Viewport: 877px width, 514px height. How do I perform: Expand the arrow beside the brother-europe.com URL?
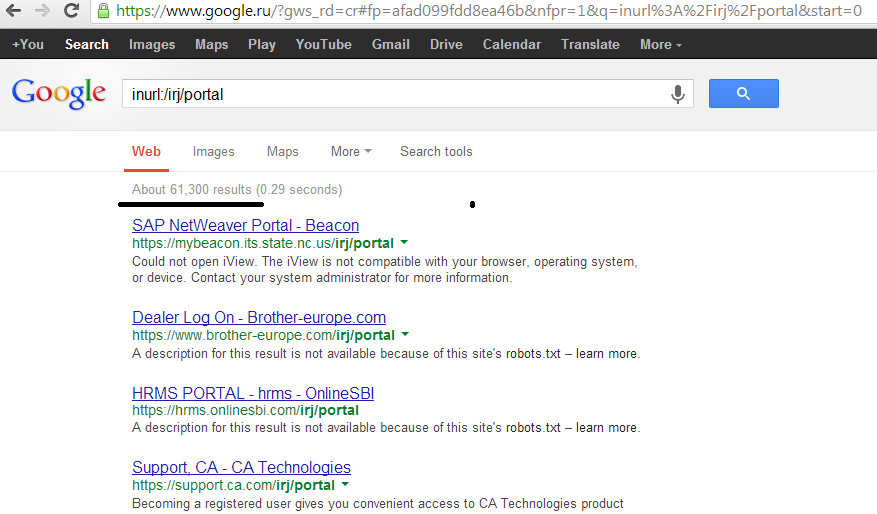[406, 334]
